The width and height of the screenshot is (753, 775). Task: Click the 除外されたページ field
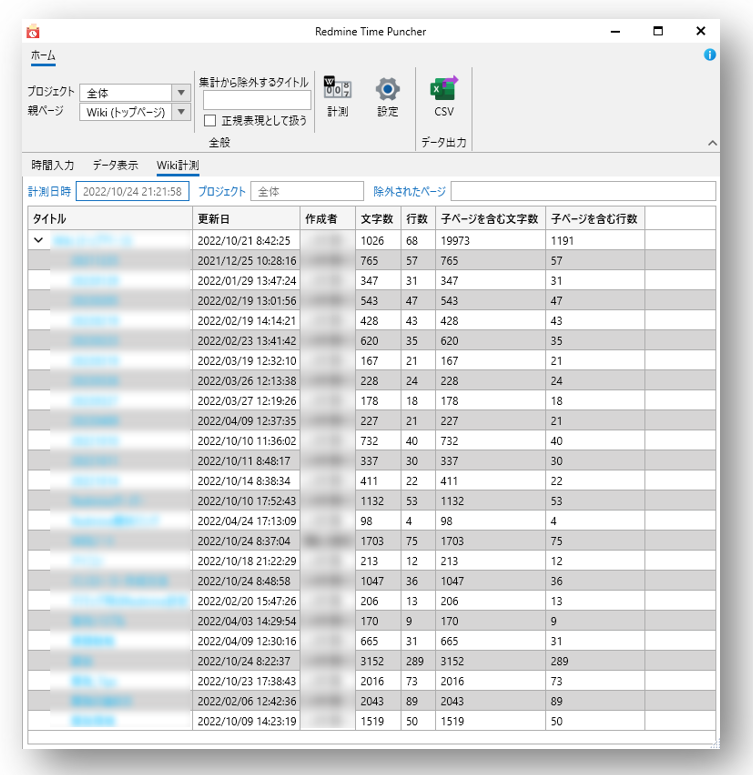coord(583,192)
